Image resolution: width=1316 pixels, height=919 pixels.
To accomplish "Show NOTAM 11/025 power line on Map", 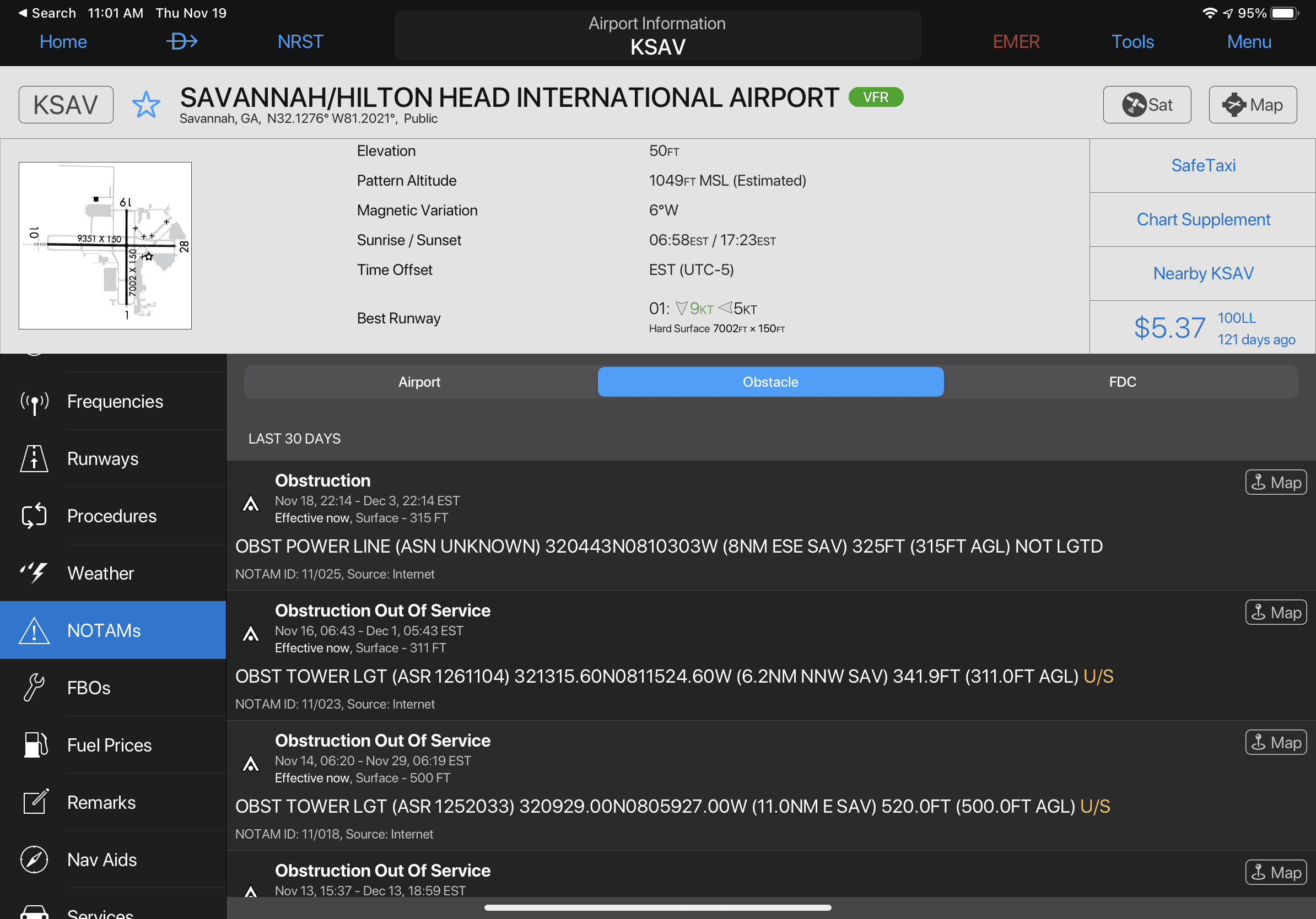I will pyautogui.click(x=1275, y=483).
